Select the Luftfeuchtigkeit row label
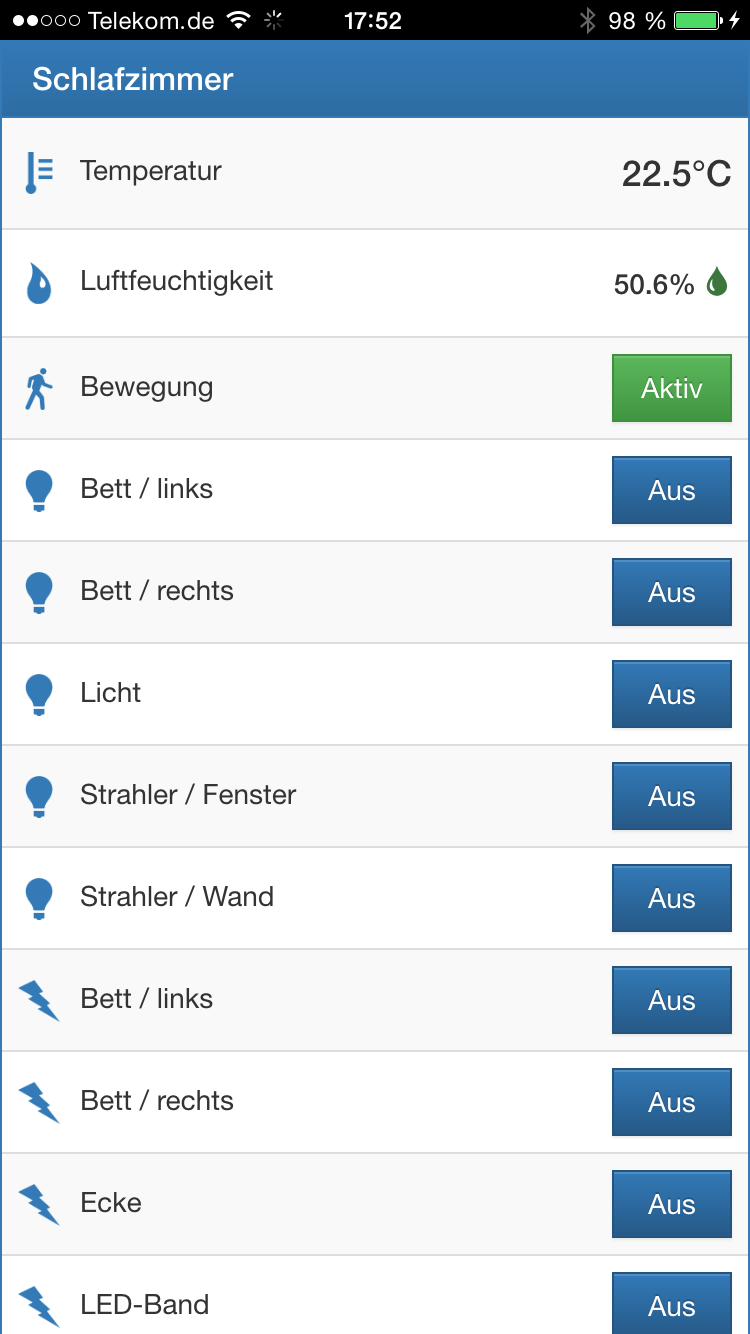 click(176, 281)
